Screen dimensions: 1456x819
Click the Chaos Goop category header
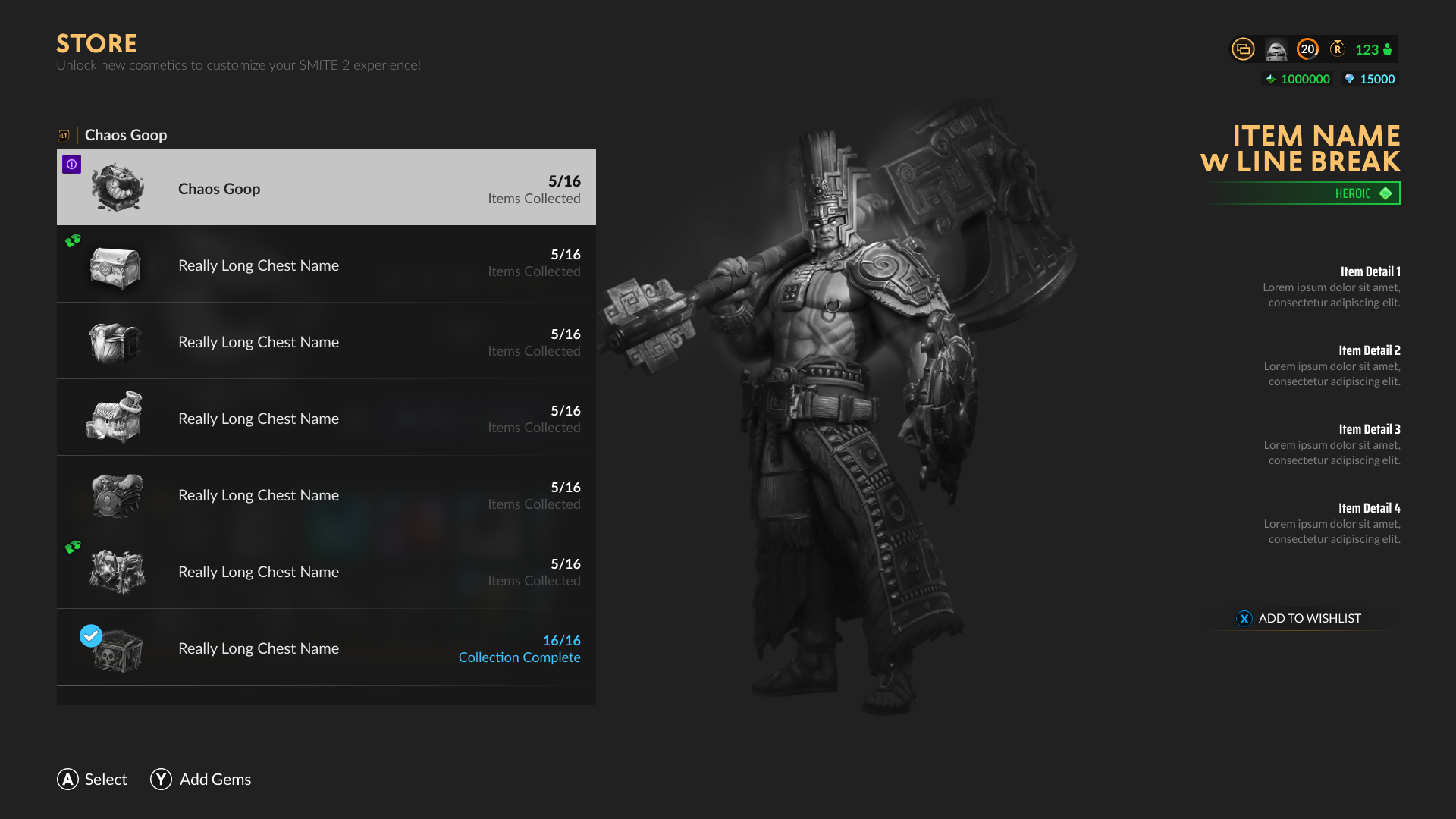click(126, 135)
